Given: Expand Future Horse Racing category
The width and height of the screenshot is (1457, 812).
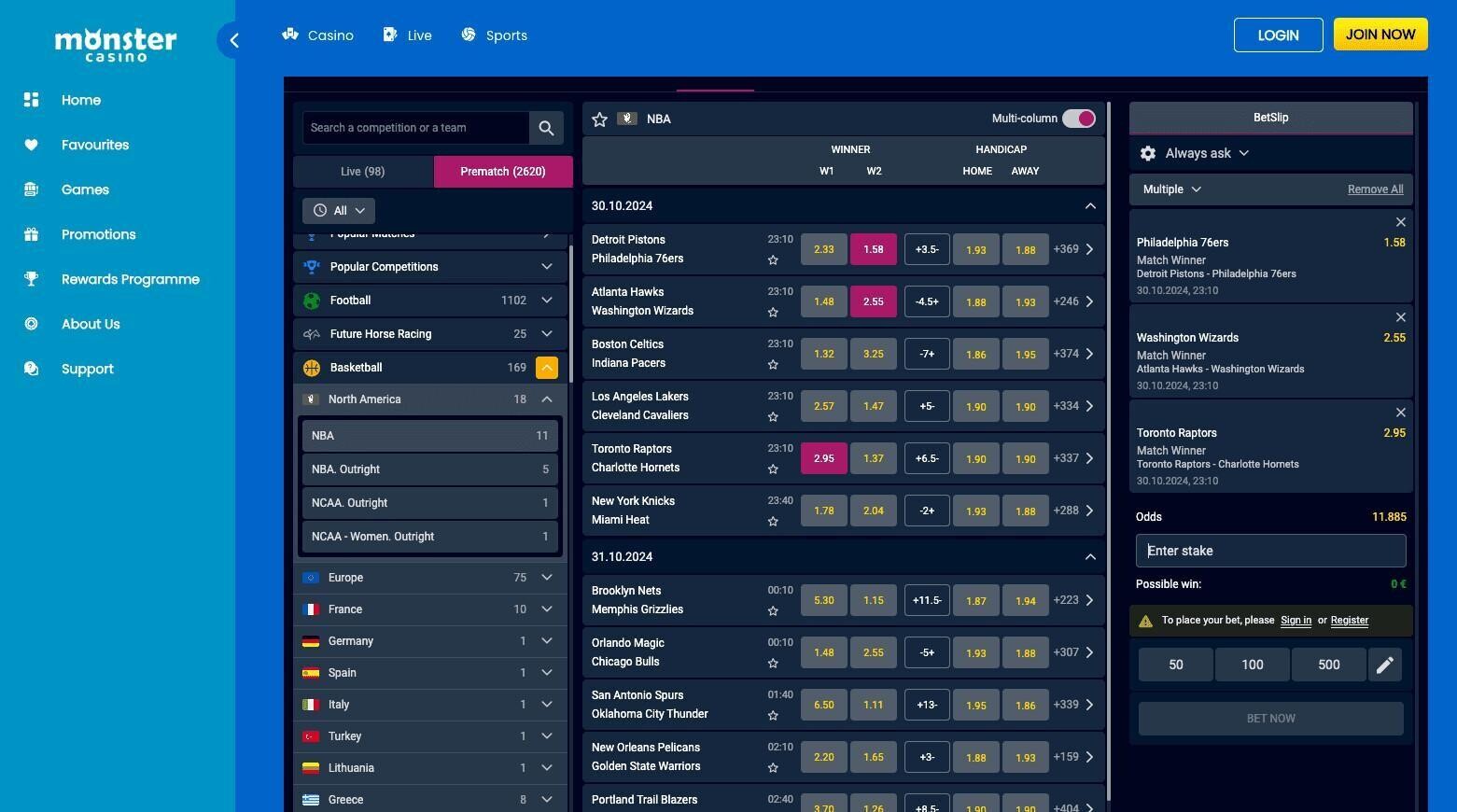Looking at the screenshot, I should tap(430, 334).
